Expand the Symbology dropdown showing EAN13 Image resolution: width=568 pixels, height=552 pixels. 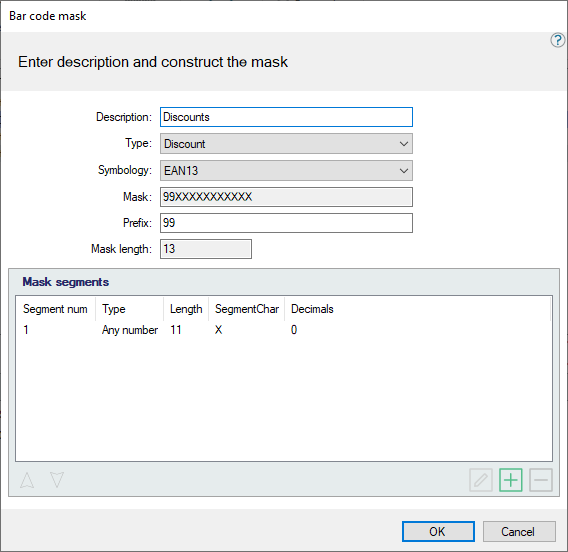pyautogui.click(x=286, y=171)
